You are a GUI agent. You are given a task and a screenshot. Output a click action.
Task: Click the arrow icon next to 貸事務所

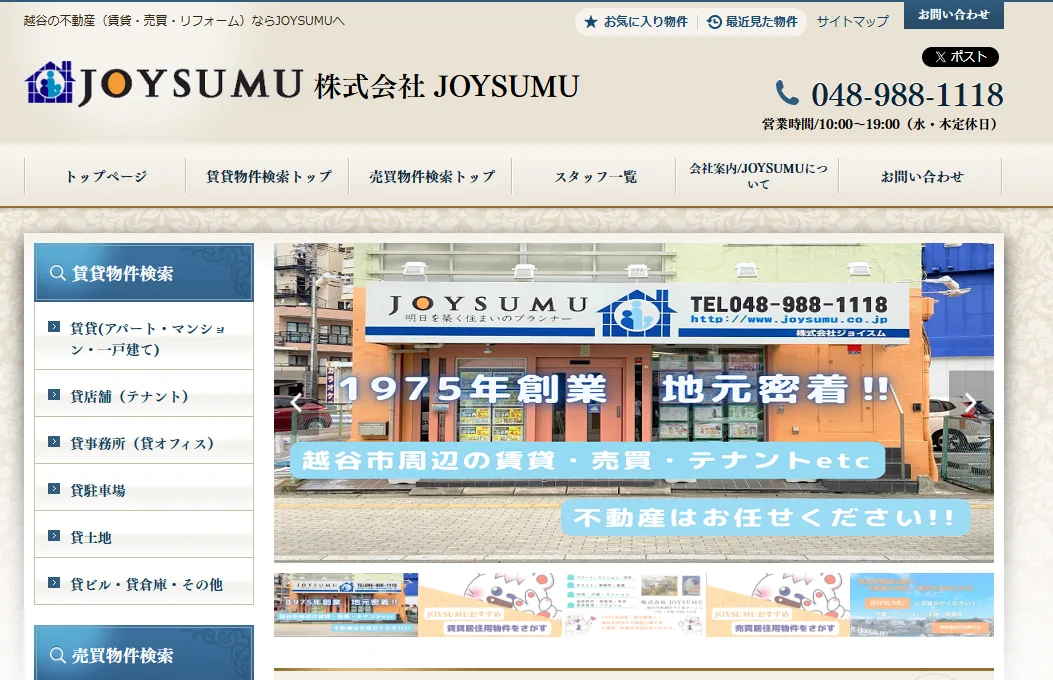[54, 442]
